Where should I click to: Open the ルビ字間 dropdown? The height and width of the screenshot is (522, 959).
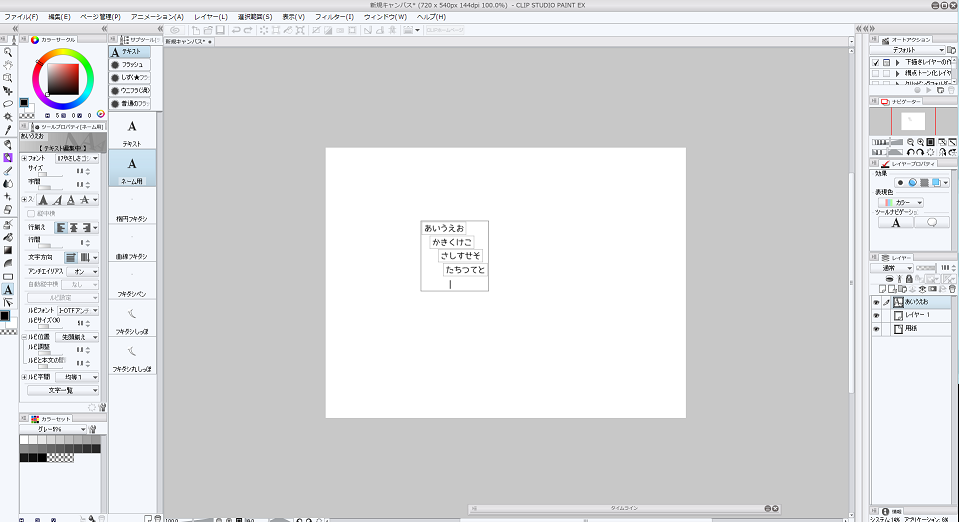(77, 377)
